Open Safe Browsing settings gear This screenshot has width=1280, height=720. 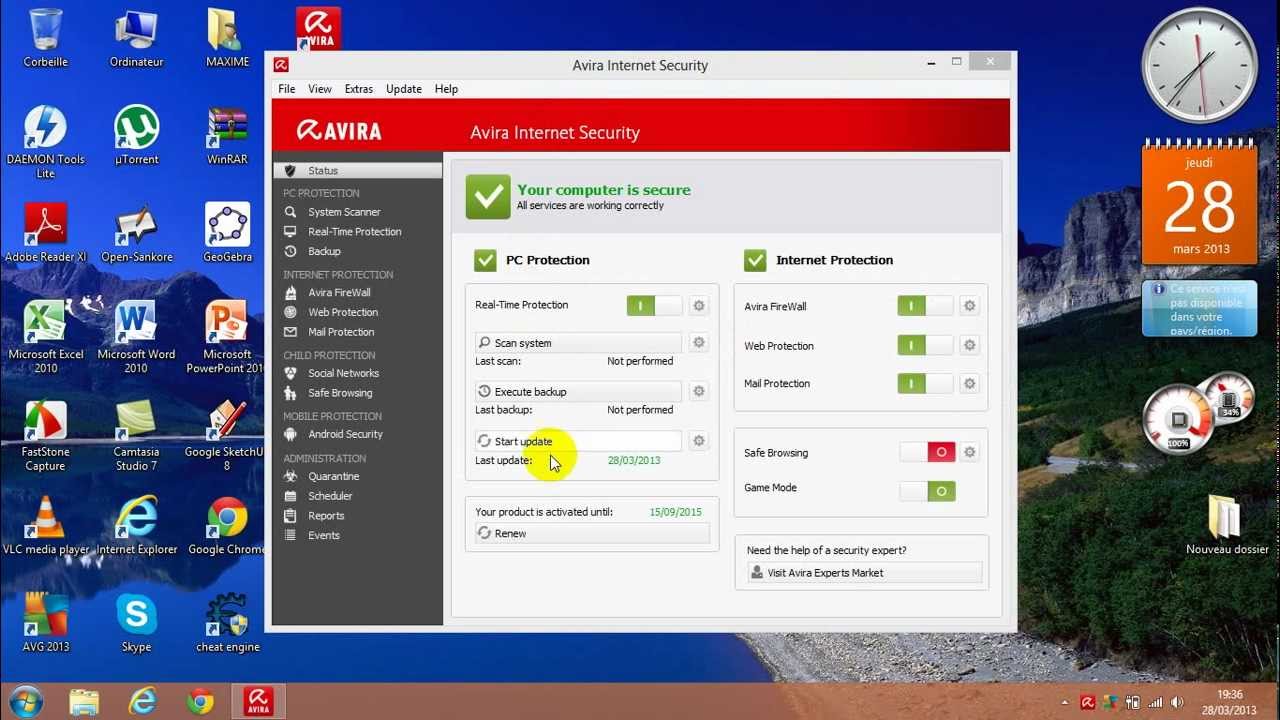click(969, 453)
